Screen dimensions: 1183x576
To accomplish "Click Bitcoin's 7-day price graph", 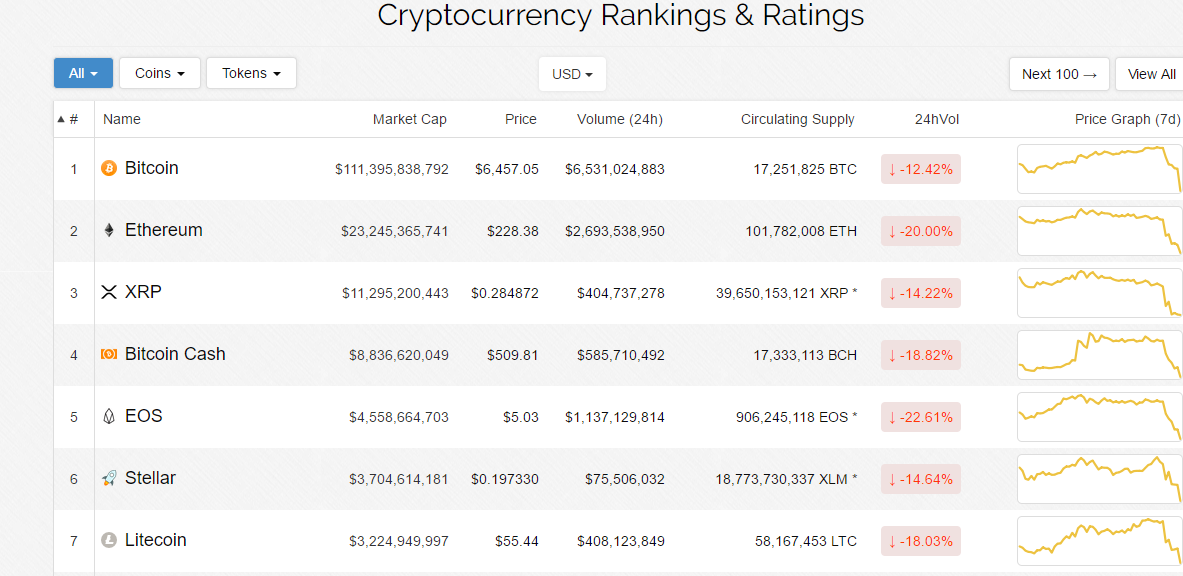I will (x=1098, y=169).
